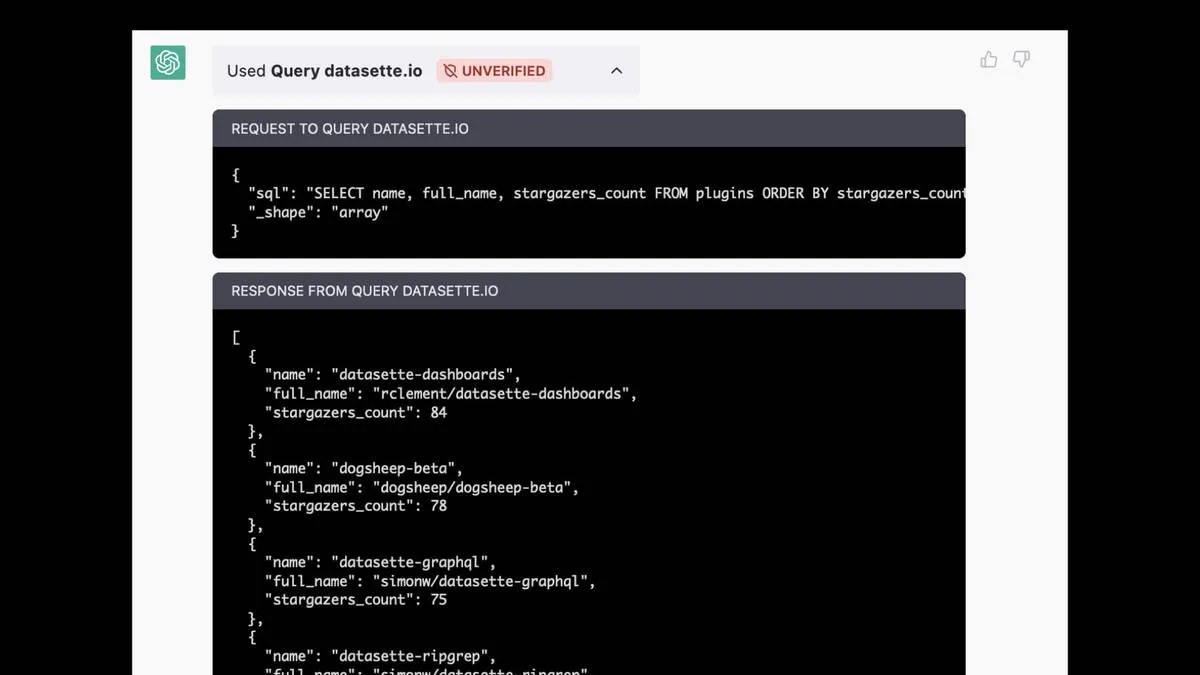Click the ChatGPT avatar icon
1200x675 pixels.
[x=168, y=63]
